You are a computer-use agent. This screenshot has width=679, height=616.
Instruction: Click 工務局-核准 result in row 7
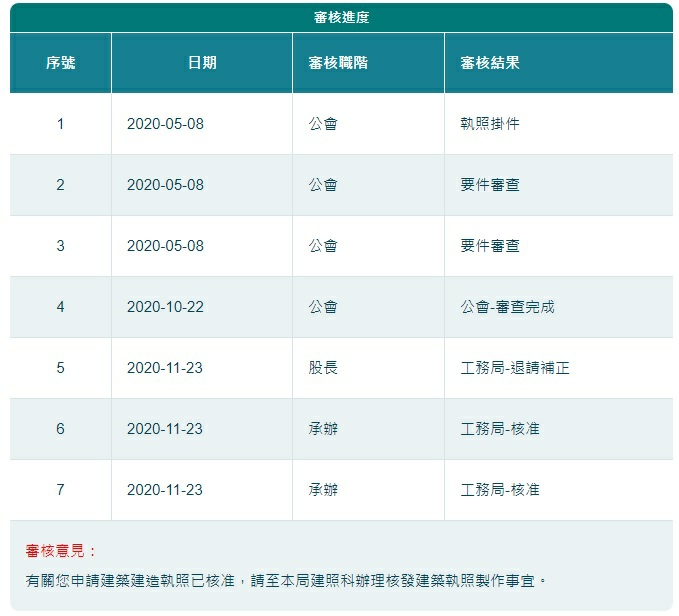[500, 490]
